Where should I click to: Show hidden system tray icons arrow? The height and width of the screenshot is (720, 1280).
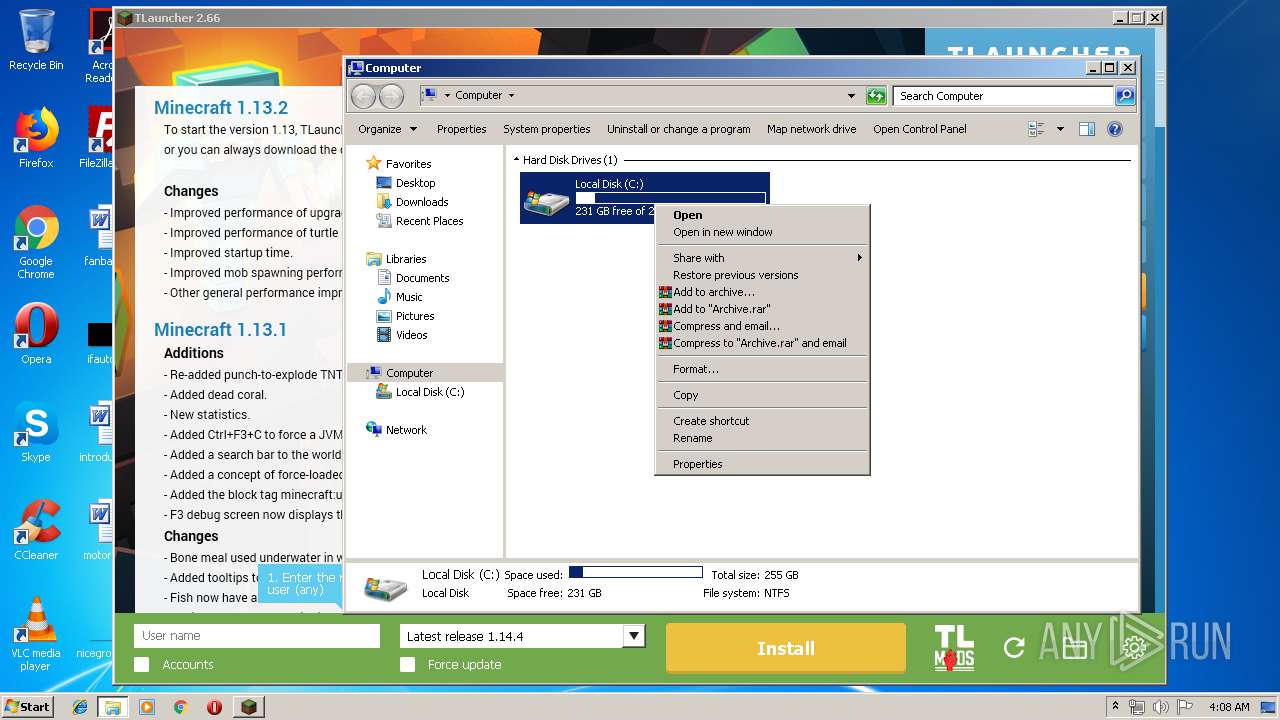point(1116,707)
